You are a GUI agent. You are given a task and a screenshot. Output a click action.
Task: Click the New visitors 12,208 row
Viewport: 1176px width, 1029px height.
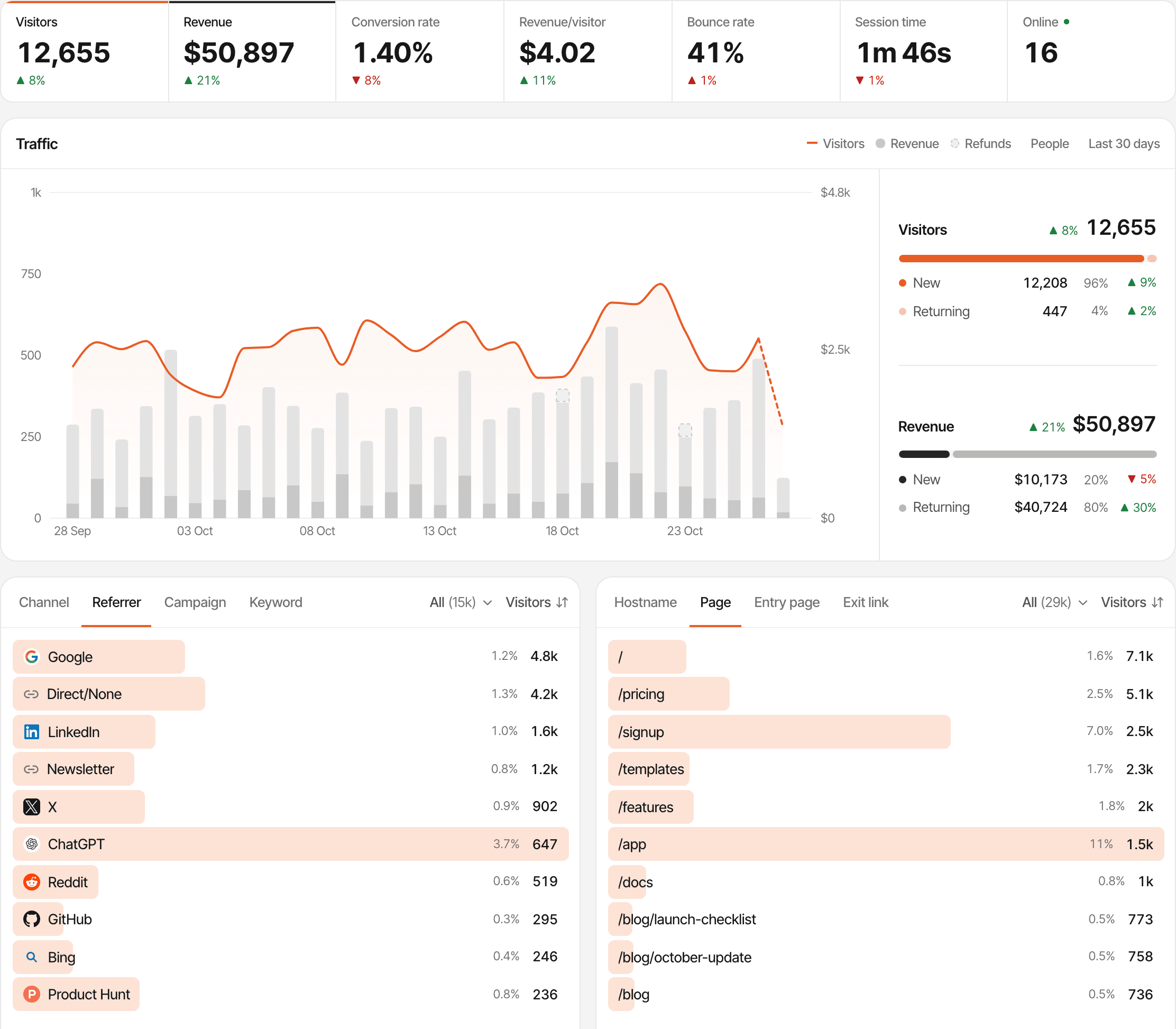[x=1027, y=282]
